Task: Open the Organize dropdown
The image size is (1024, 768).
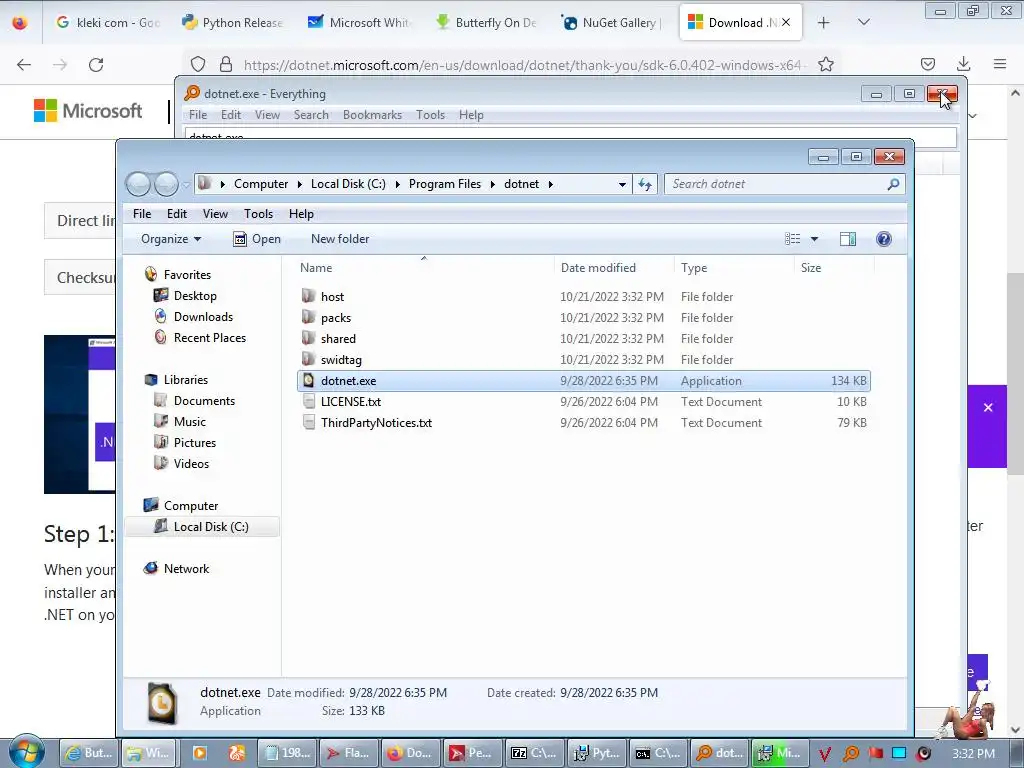Action: click(x=170, y=239)
